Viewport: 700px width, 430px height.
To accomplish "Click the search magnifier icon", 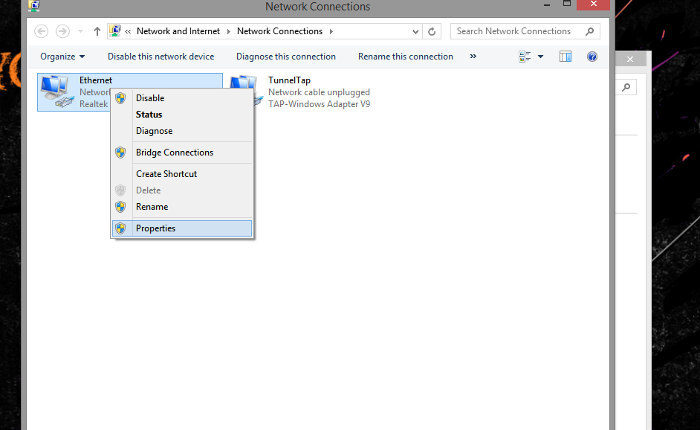I will [590, 31].
